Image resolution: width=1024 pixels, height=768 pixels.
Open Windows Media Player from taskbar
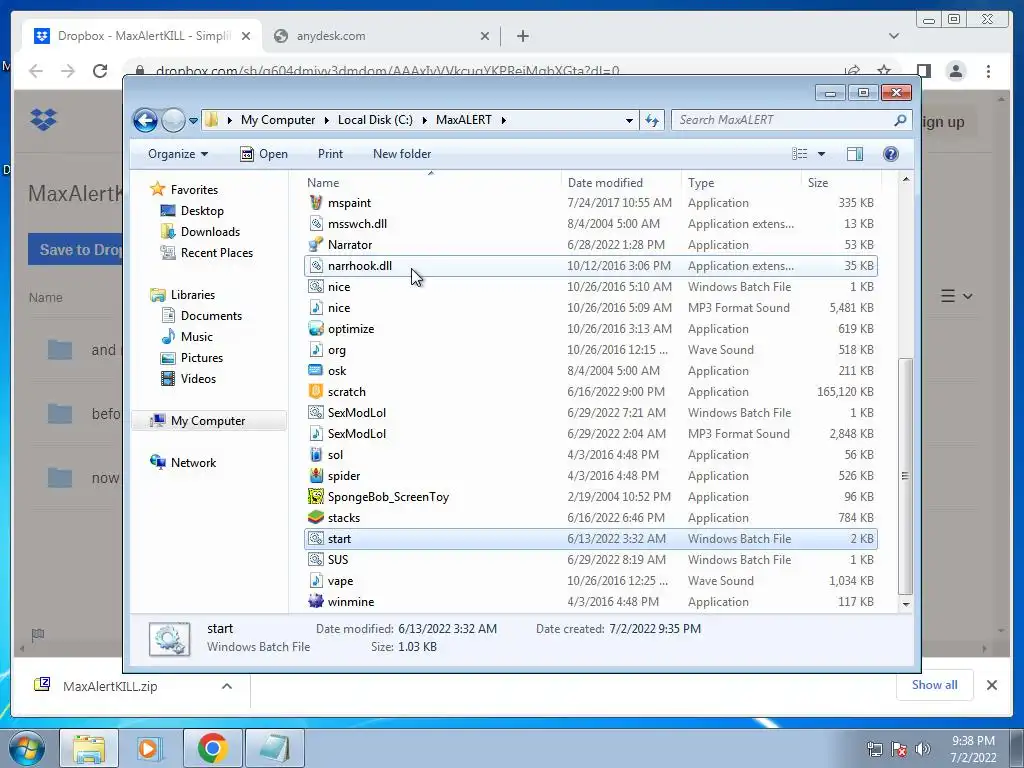click(150, 748)
